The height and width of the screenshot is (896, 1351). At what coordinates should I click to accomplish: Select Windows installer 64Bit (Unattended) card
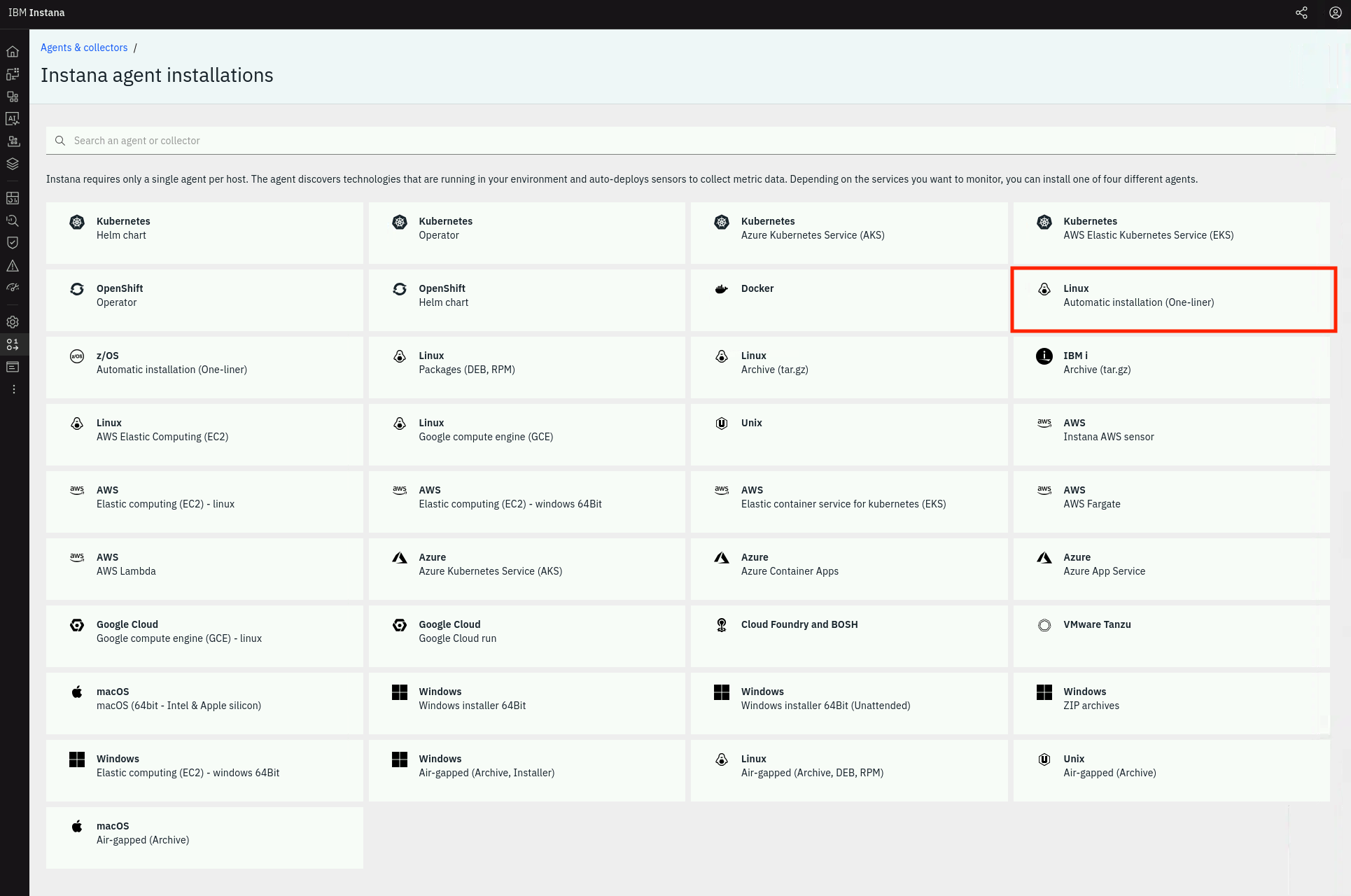[x=849, y=703]
